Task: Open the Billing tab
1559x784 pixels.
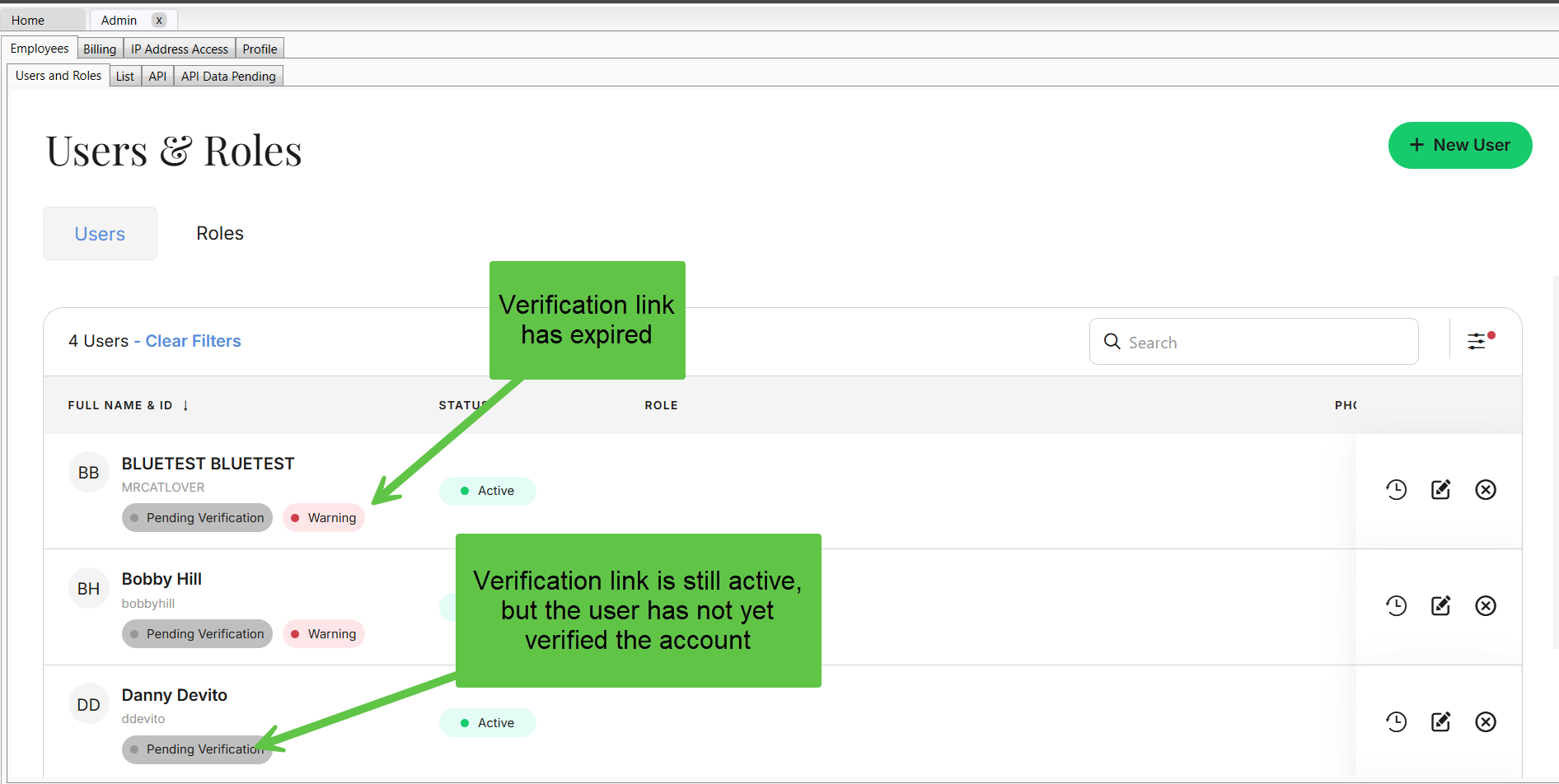Action: click(x=100, y=49)
